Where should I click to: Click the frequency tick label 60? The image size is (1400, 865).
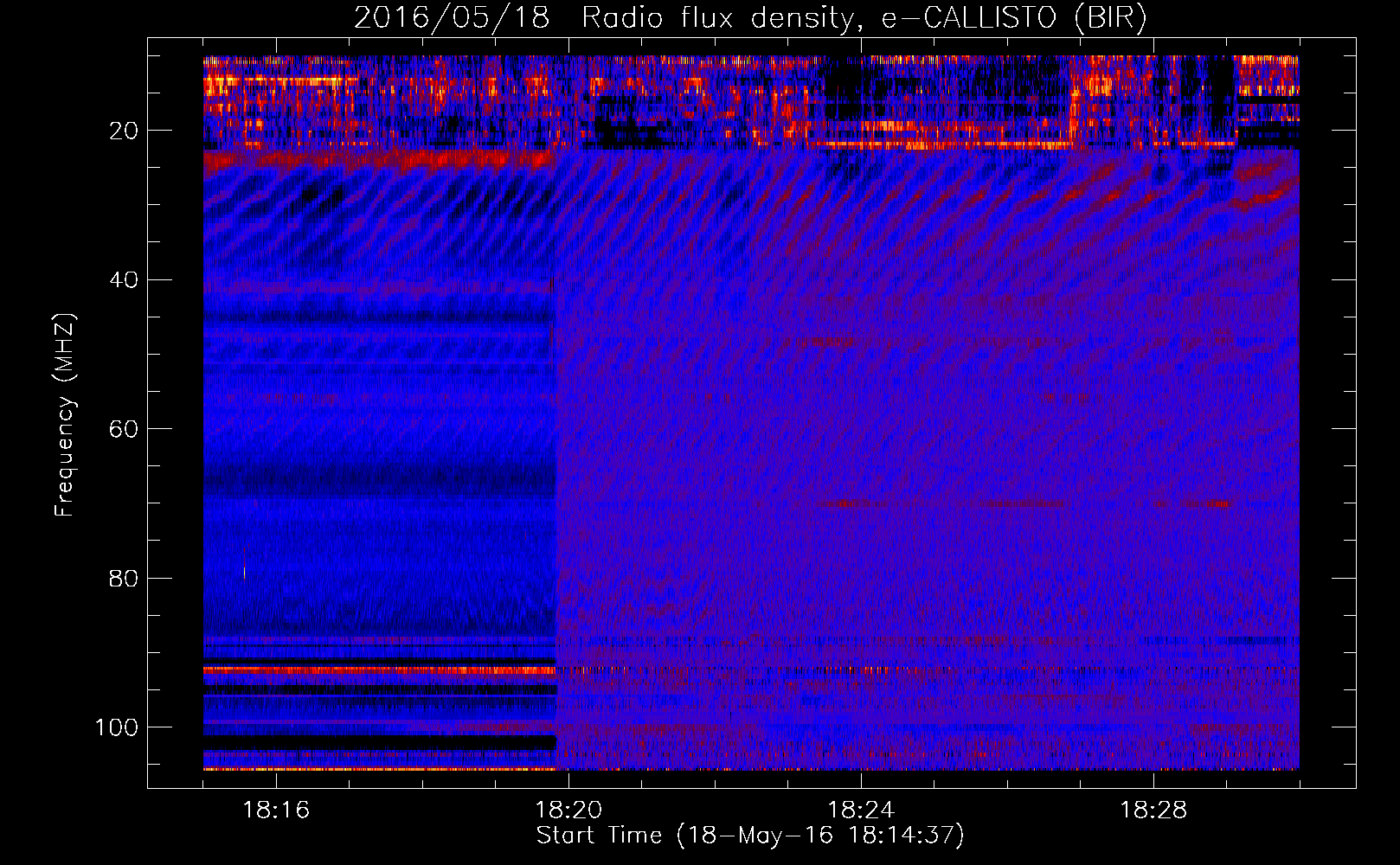pos(125,429)
